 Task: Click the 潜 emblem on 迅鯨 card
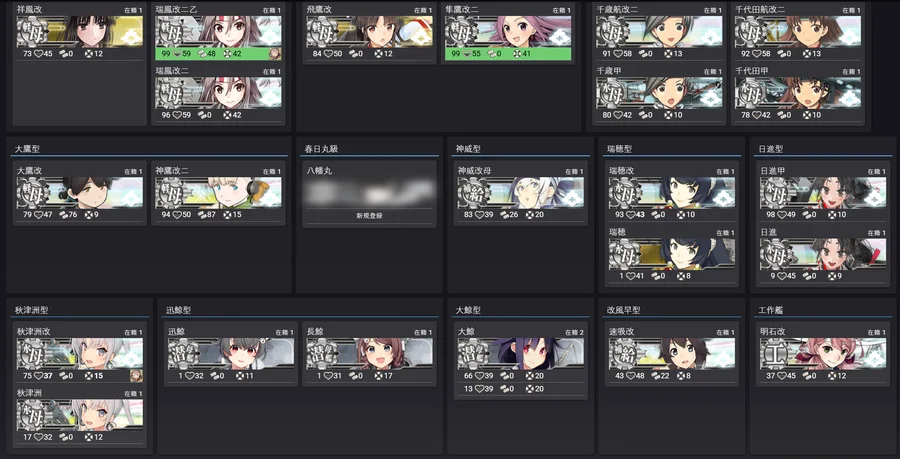(x=181, y=353)
